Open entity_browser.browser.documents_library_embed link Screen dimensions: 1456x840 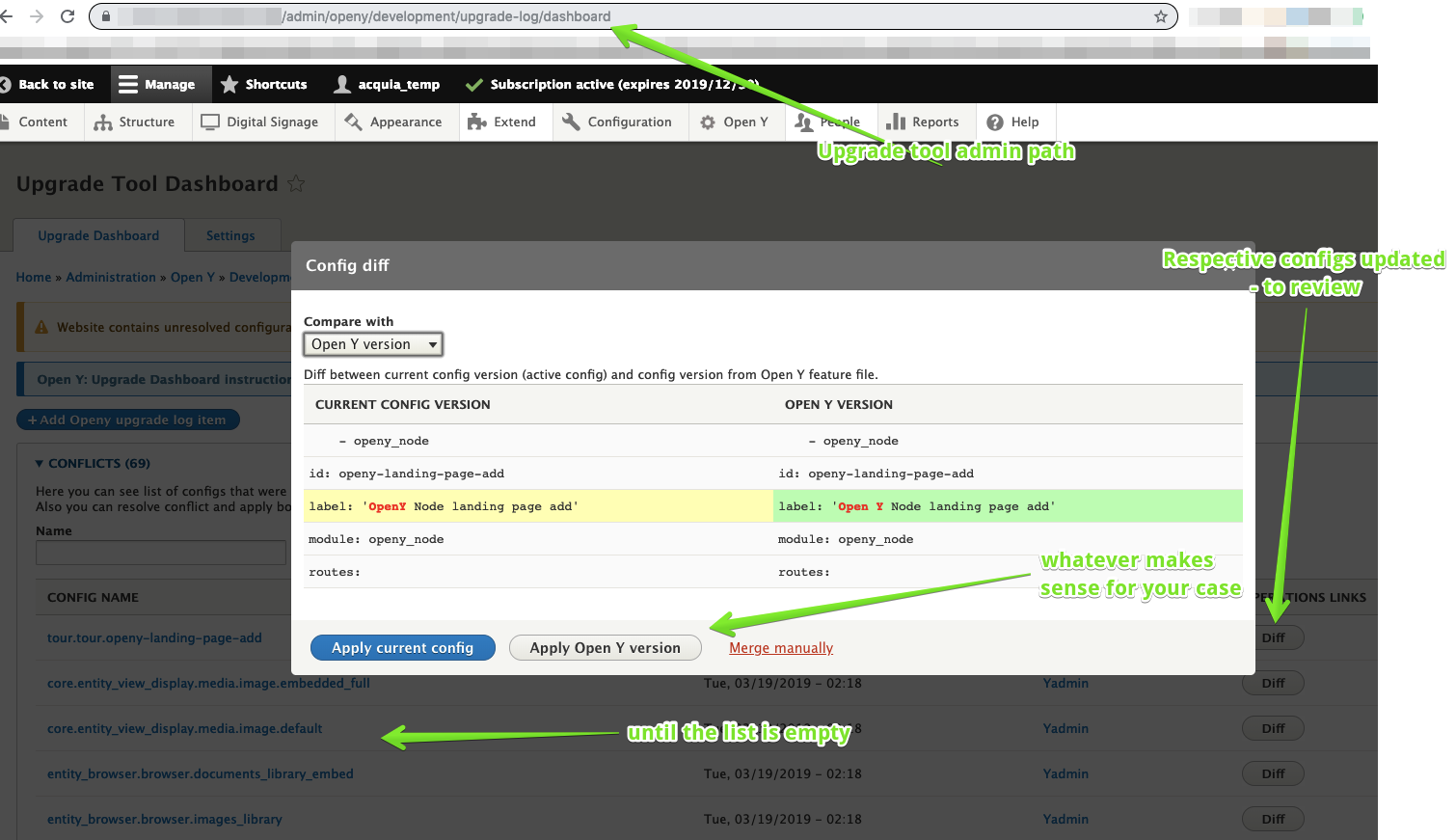pos(201,773)
